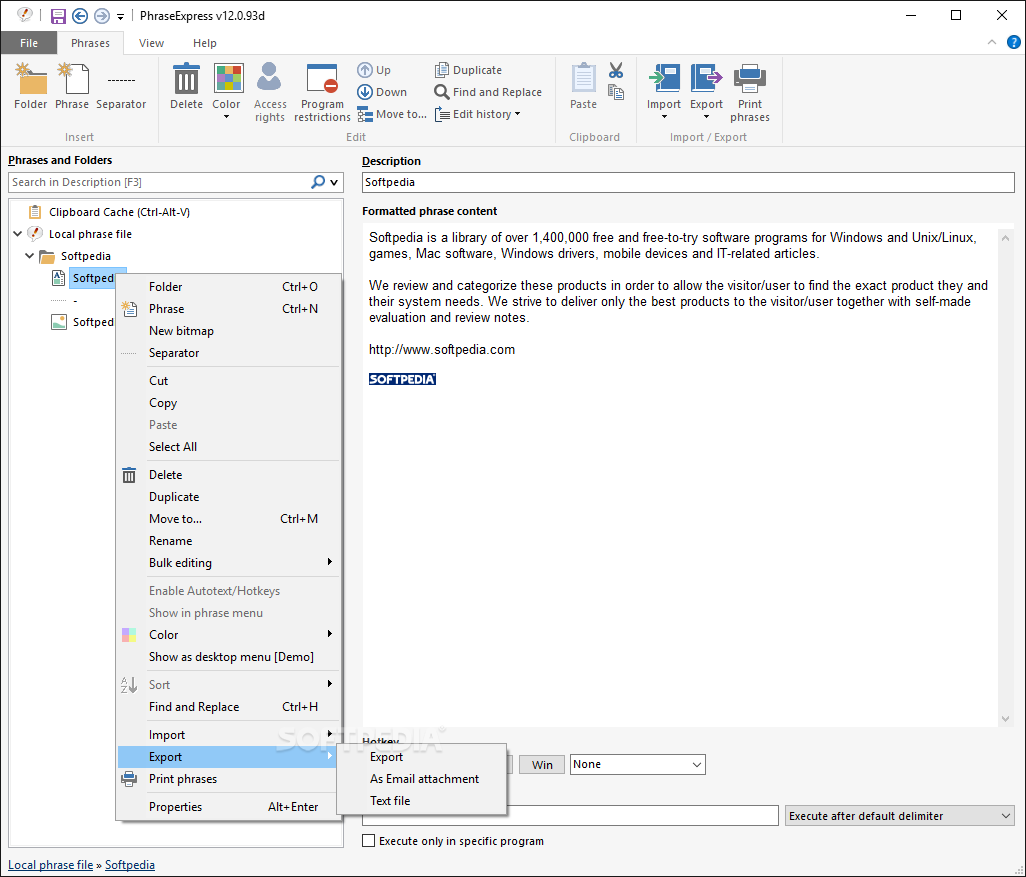Open the Import ribbon button
The height and width of the screenshot is (877, 1026).
click(664, 92)
